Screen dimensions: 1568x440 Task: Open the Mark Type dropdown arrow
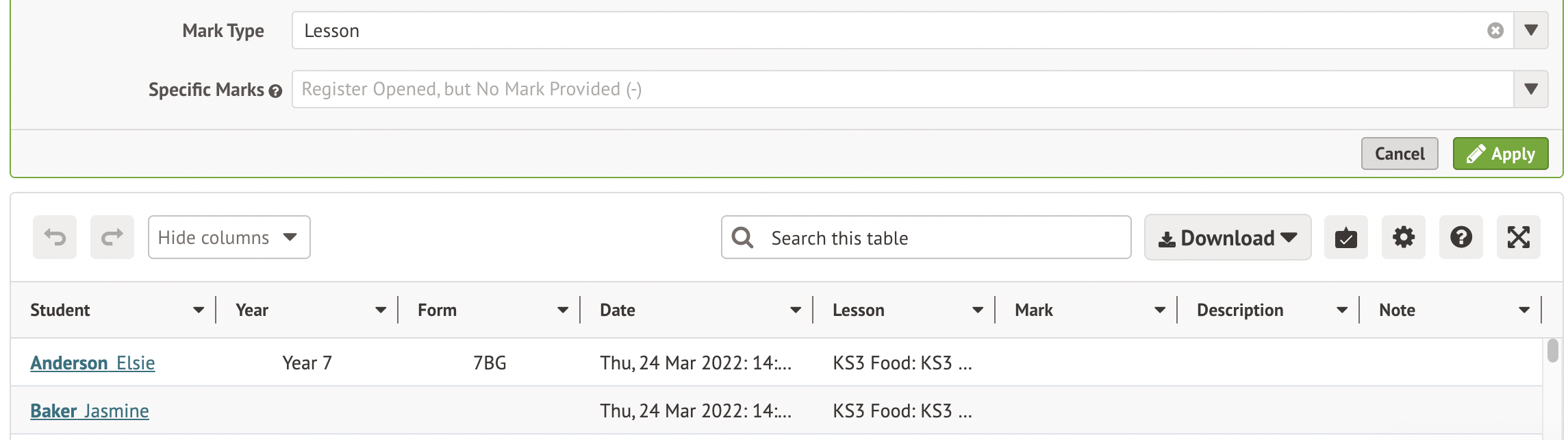[x=1531, y=31]
